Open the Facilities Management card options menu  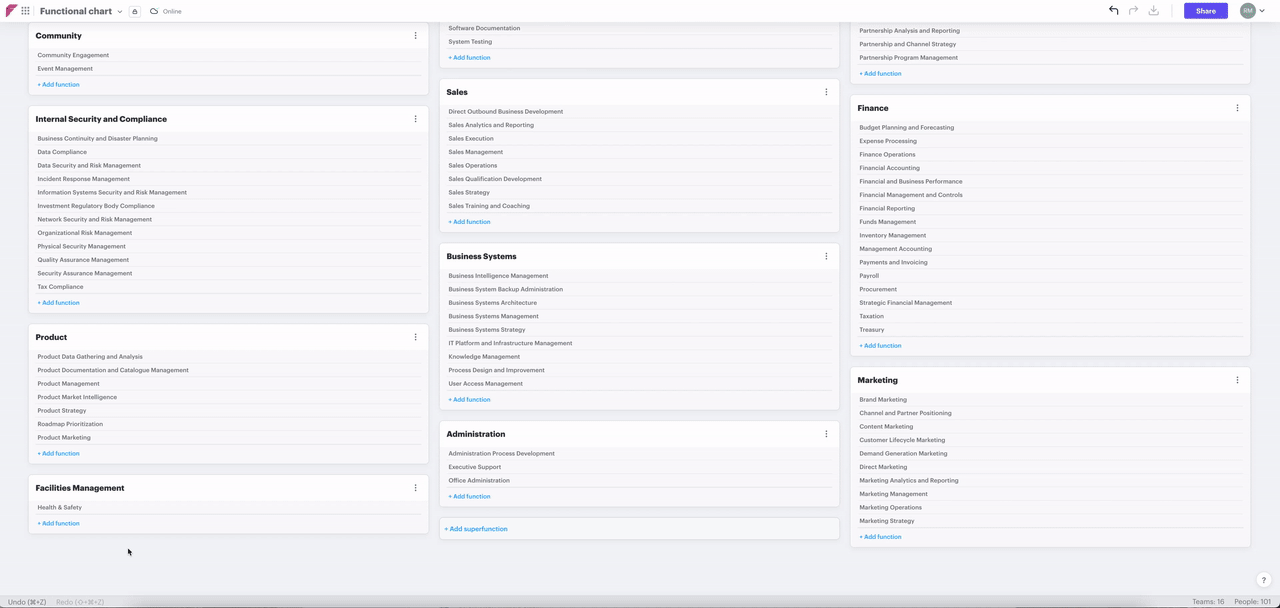click(x=415, y=488)
